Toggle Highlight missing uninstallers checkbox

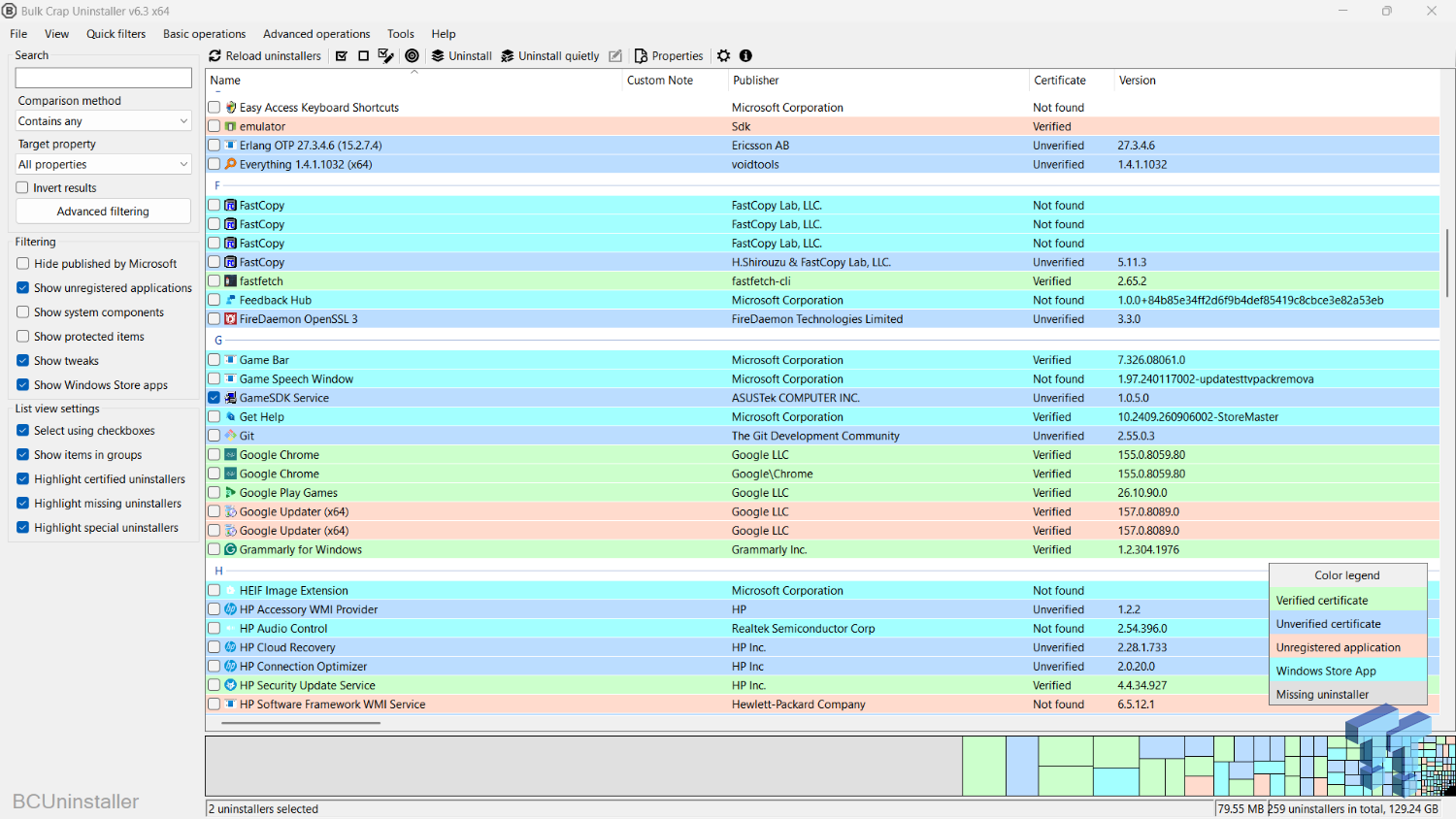tap(22, 504)
